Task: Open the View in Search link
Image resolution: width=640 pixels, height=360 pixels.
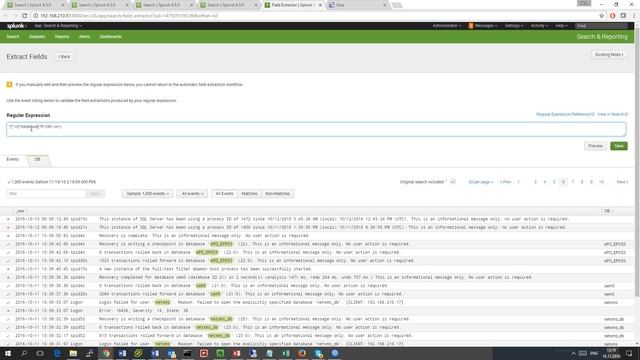Action: tap(612, 114)
